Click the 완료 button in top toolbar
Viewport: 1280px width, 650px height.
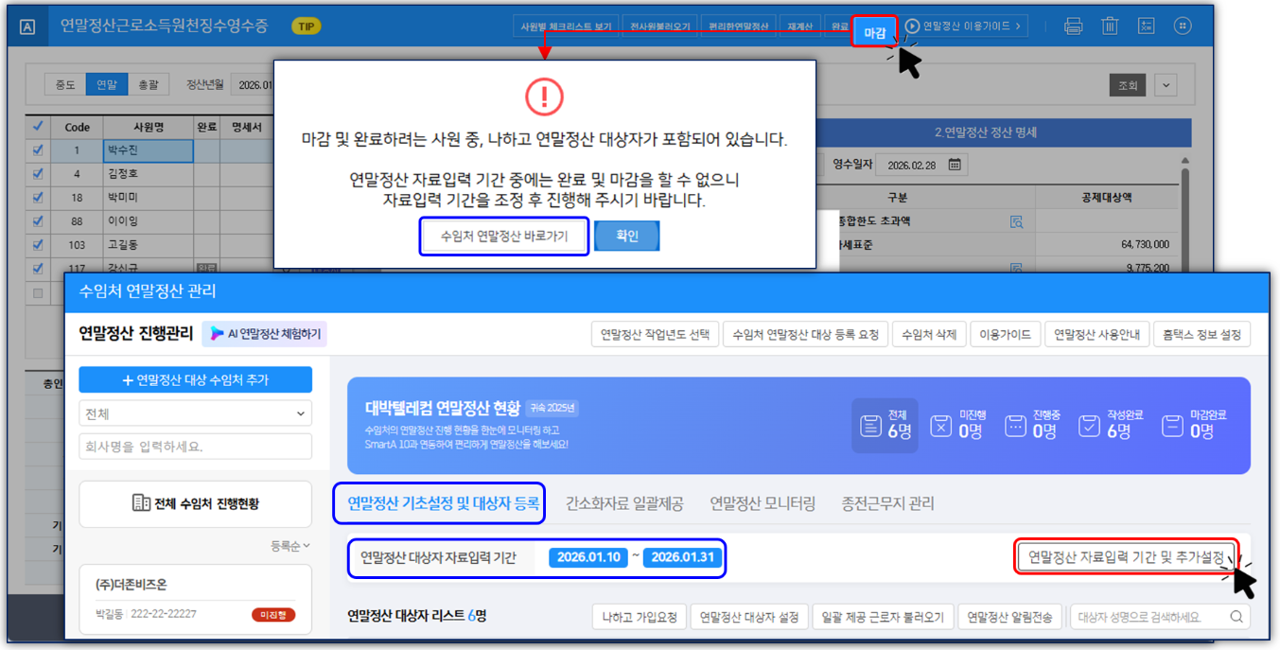coord(838,27)
